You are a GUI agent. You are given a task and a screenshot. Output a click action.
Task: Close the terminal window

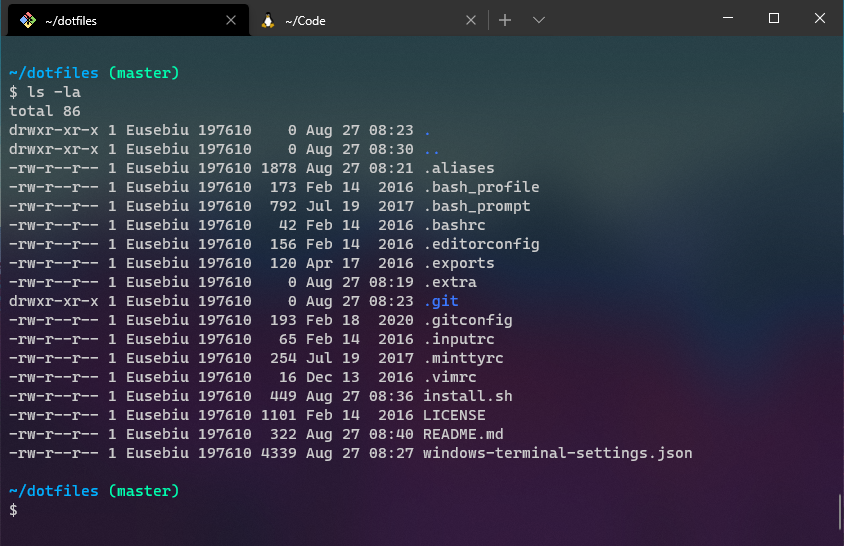tap(820, 18)
